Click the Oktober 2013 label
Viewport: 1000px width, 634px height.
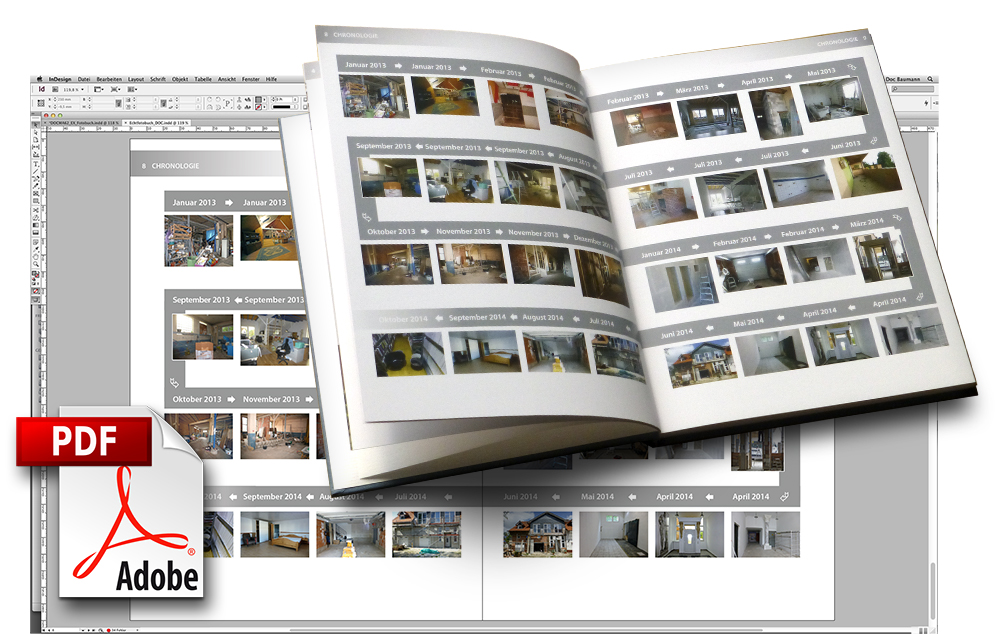coord(197,399)
